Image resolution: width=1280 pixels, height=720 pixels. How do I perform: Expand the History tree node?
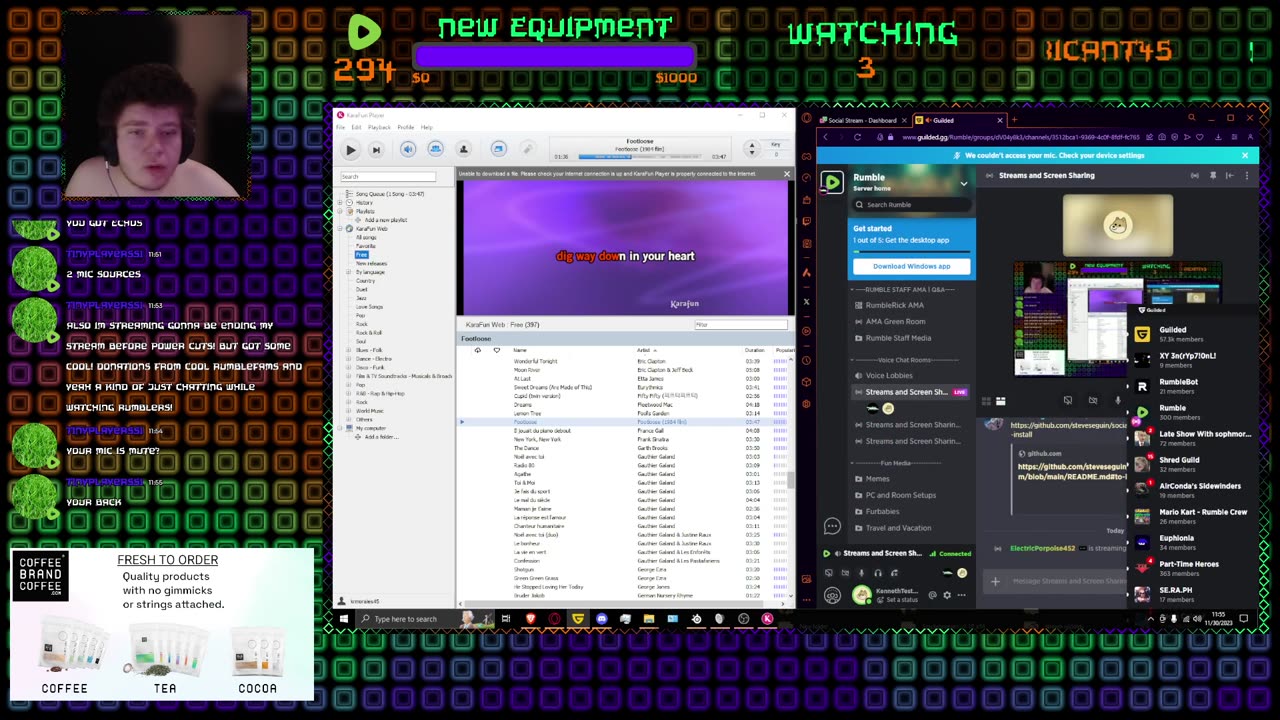(340, 202)
